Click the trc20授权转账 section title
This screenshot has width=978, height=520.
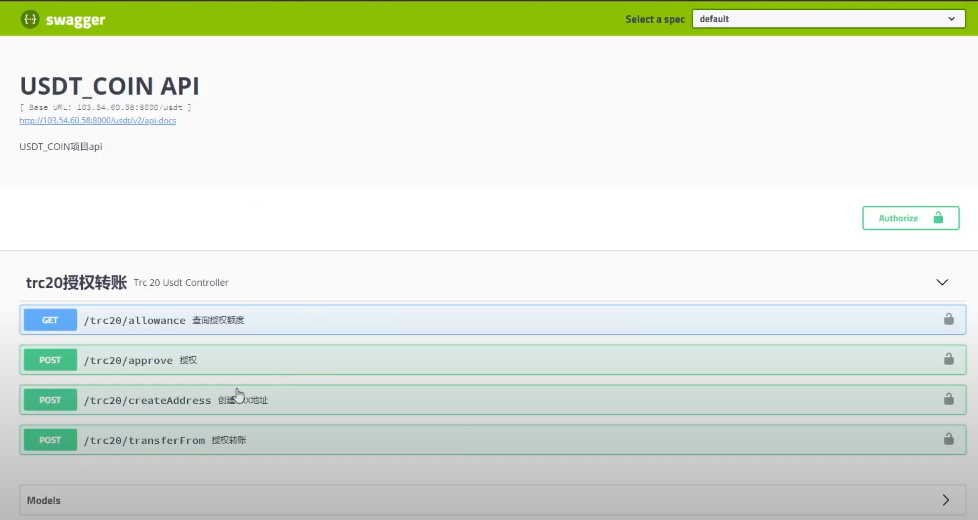[76, 282]
